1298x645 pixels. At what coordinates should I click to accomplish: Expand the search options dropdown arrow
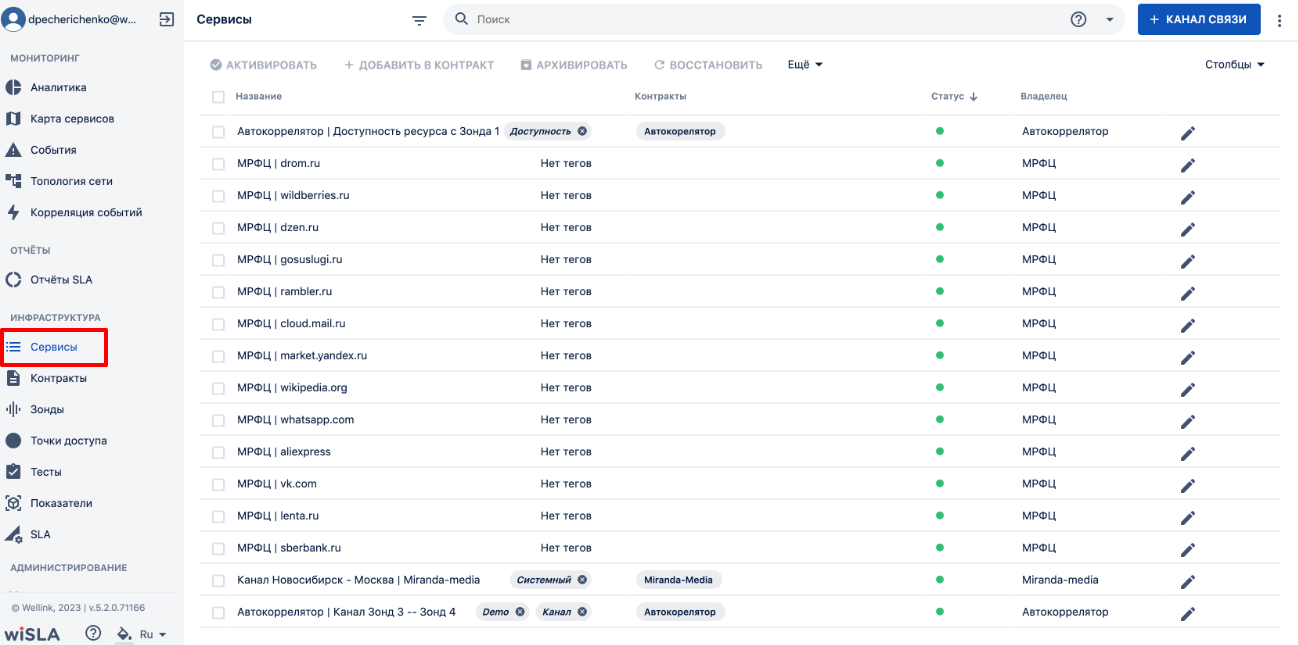point(1109,19)
